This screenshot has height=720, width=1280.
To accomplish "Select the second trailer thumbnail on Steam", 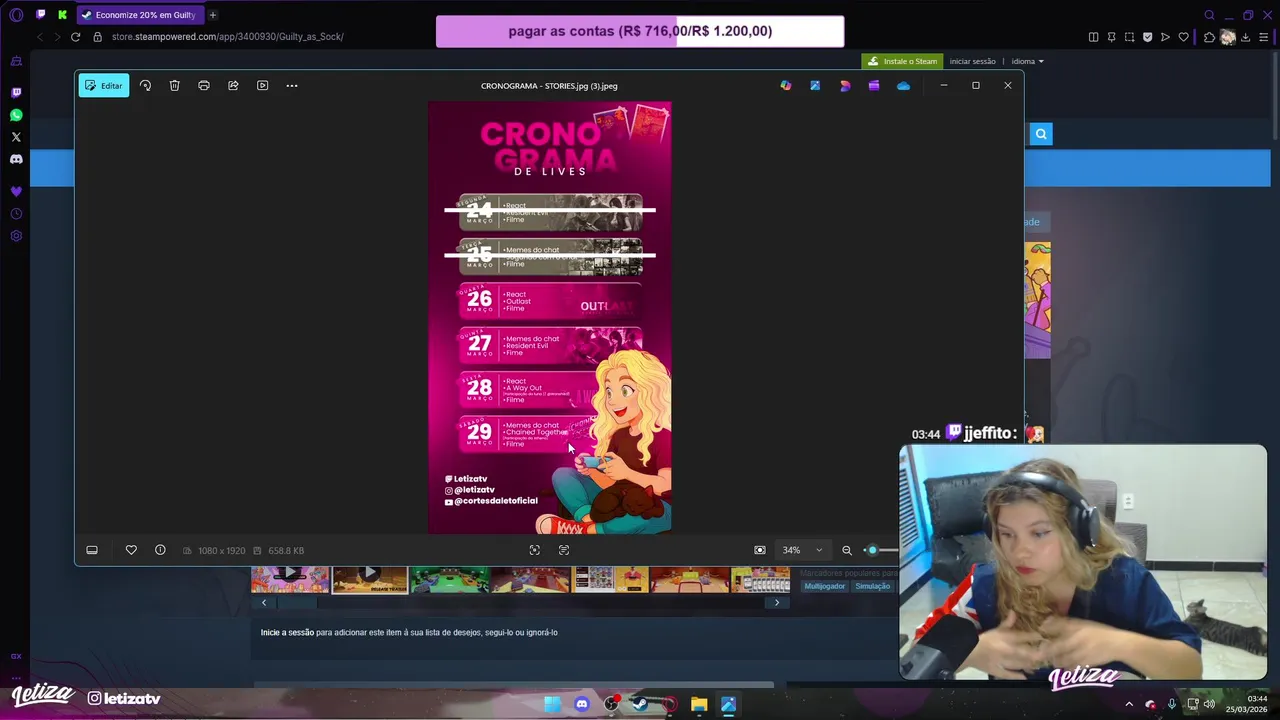I will pos(370,579).
